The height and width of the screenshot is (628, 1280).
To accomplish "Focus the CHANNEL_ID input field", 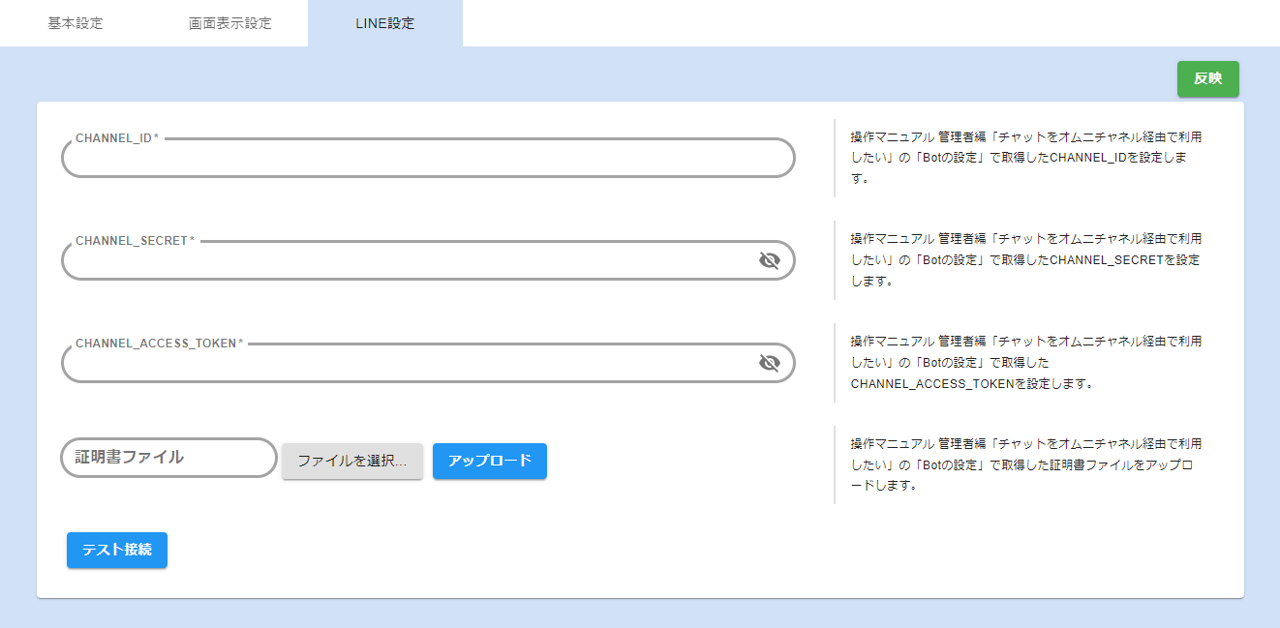I will coord(420,159).
